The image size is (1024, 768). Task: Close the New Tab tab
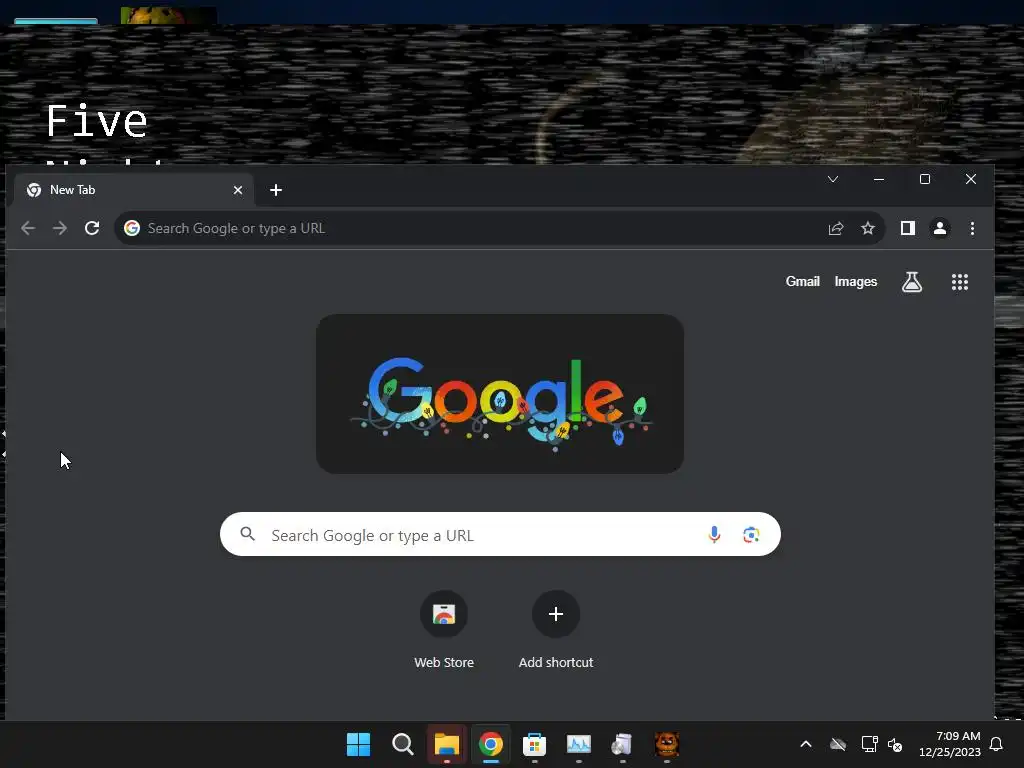(238, 190)
